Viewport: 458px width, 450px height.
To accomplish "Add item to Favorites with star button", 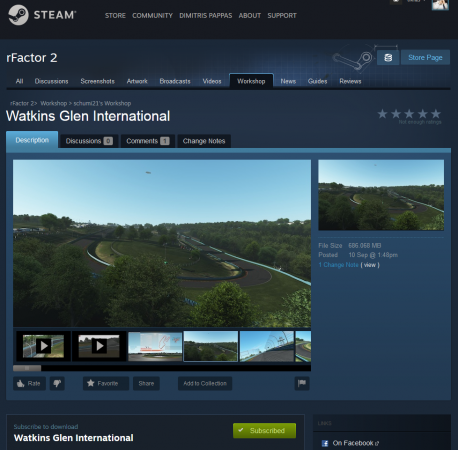I will point(106,383).
